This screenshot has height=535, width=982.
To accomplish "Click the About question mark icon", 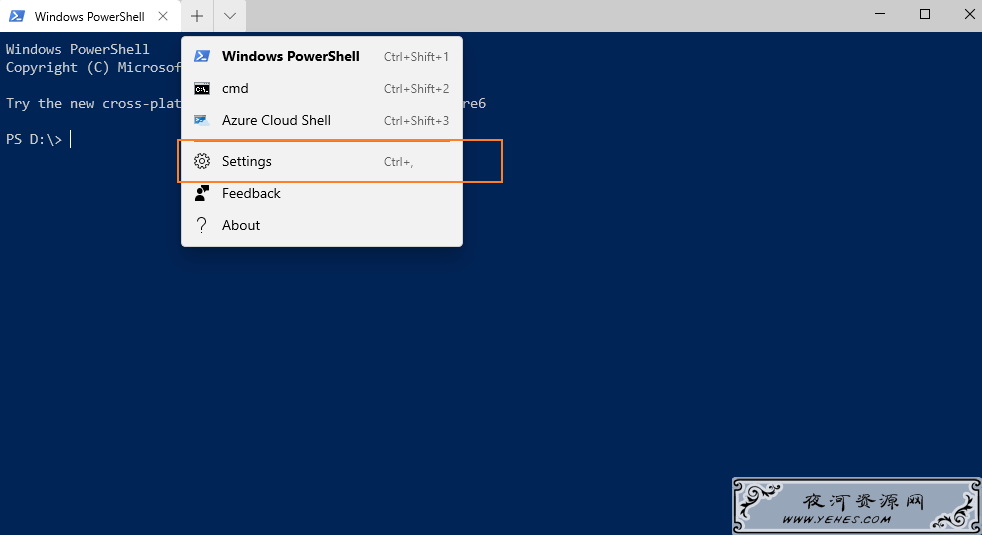I will click(202, 225).
